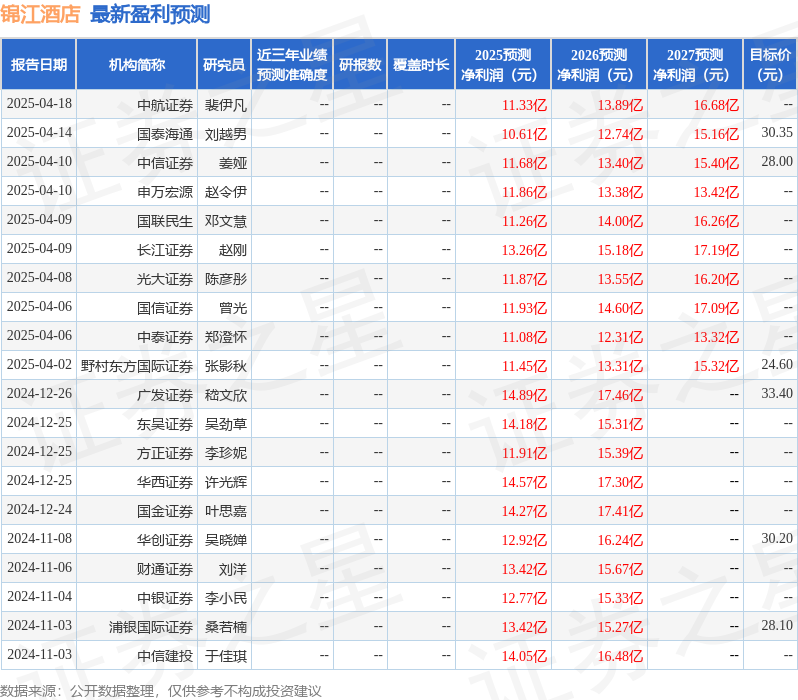Select the 机构简称 column header
This screenshot has width=798, height=700.
(136, 65)
